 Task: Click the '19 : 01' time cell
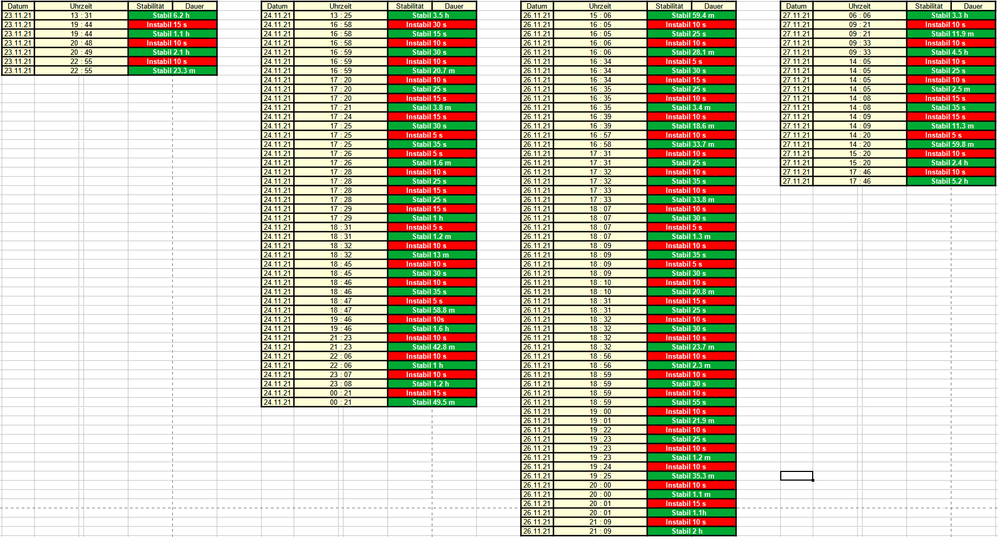click(600, 421)
